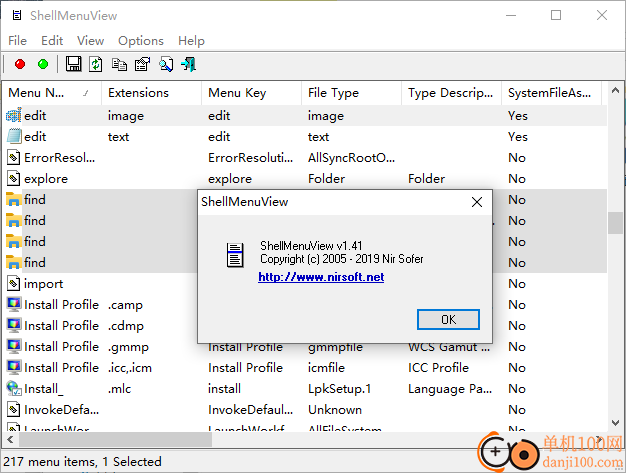Image resolution: width=626 pixels, height=473 pixels.
Task: Click the vertical scrollbar thumb
Action: tap(615, 223)
